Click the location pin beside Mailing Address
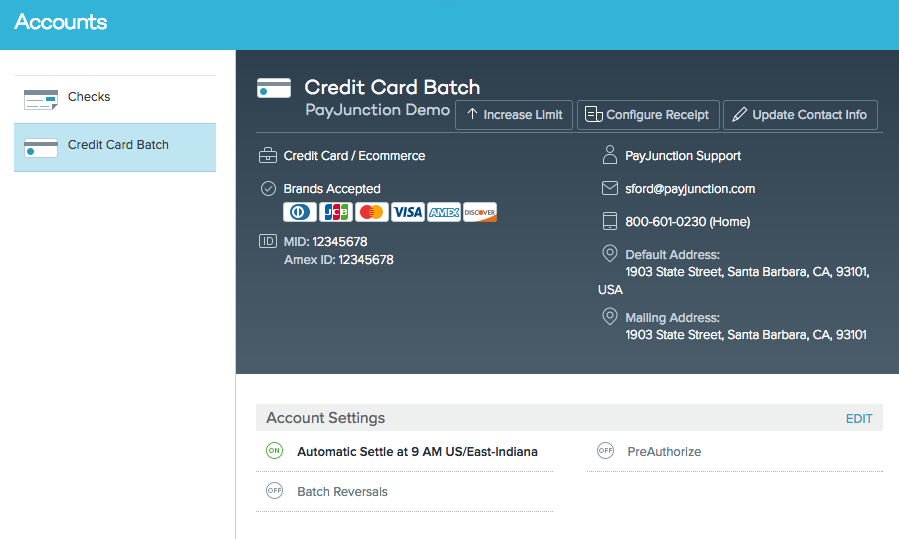This screenshot has height=539, width=899. 610,317
